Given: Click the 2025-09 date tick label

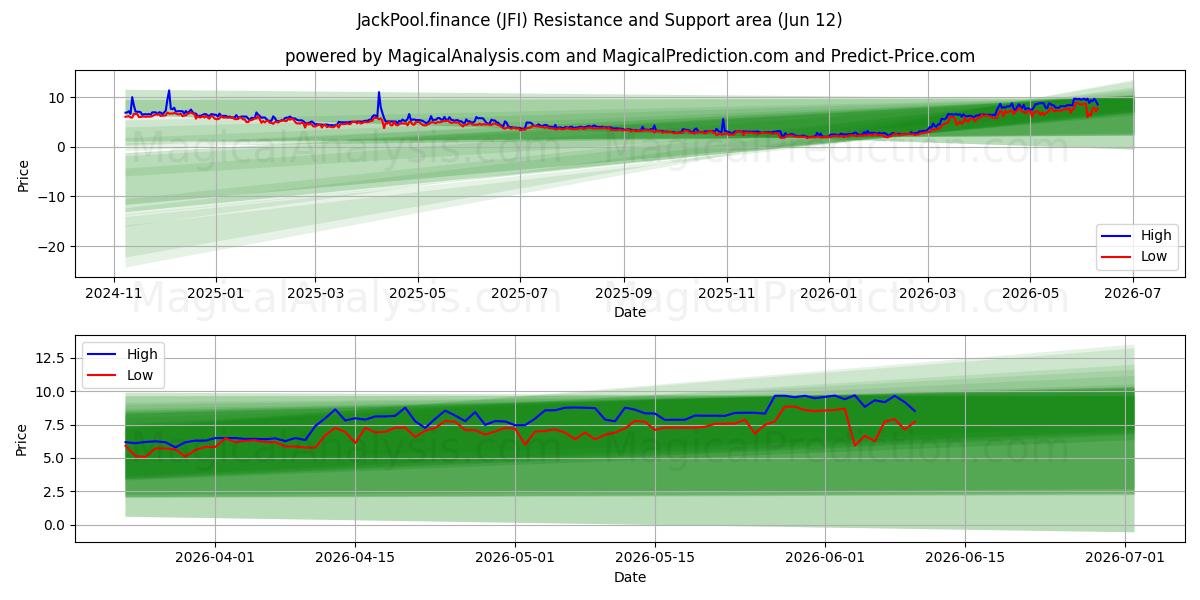Looking at the screenshot, I should [624, 294].
